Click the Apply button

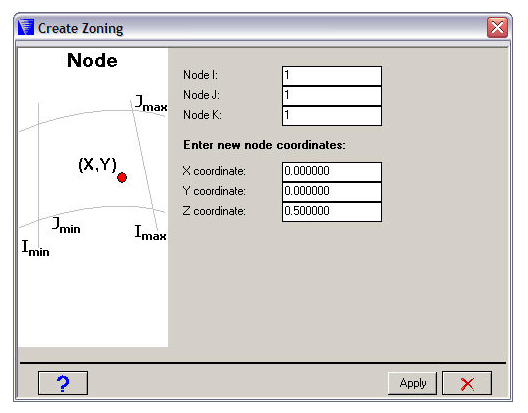pyautogui.click(x=412, y=383)
